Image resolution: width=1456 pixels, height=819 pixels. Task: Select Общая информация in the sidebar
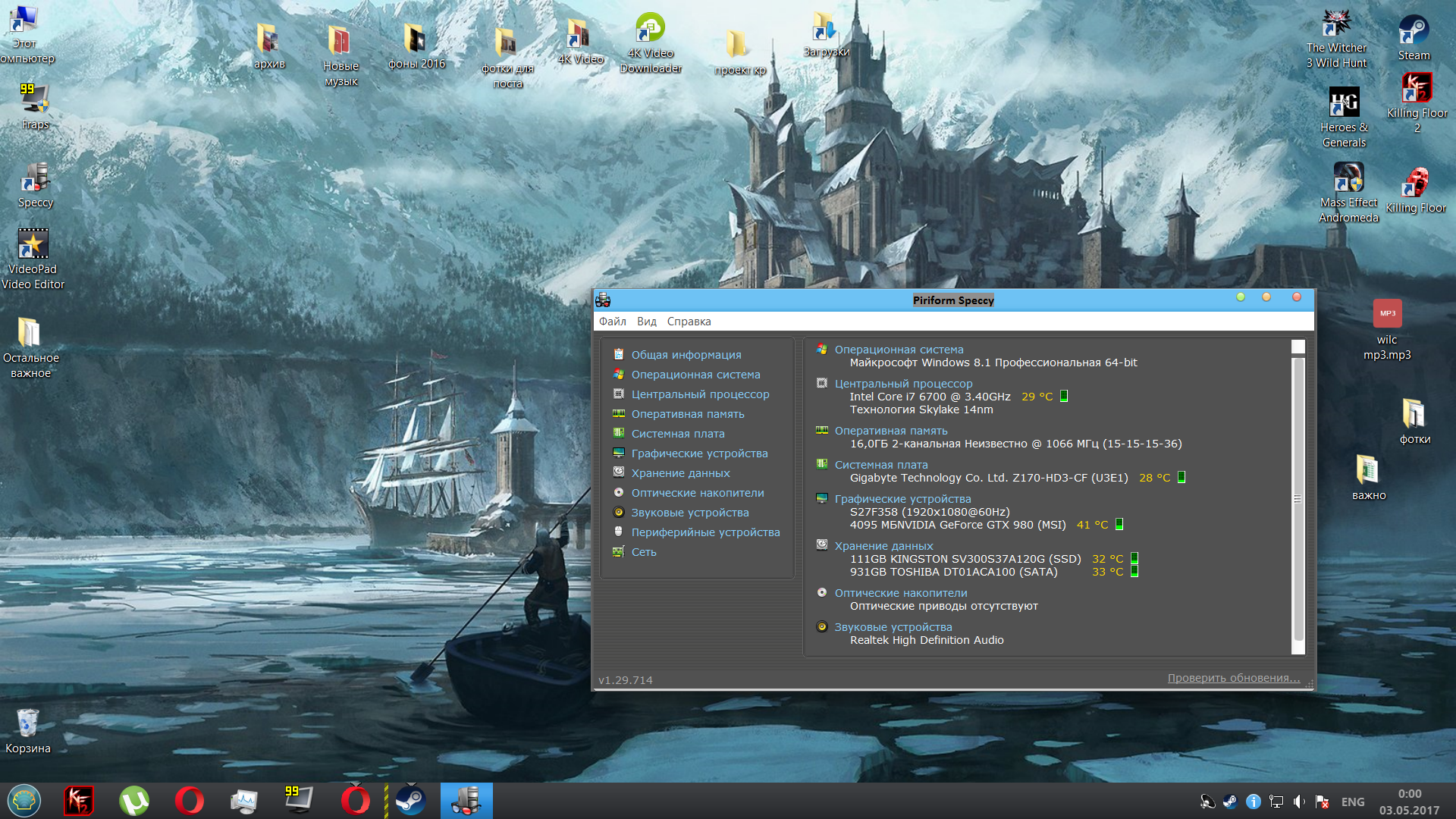tap(686, 355)
